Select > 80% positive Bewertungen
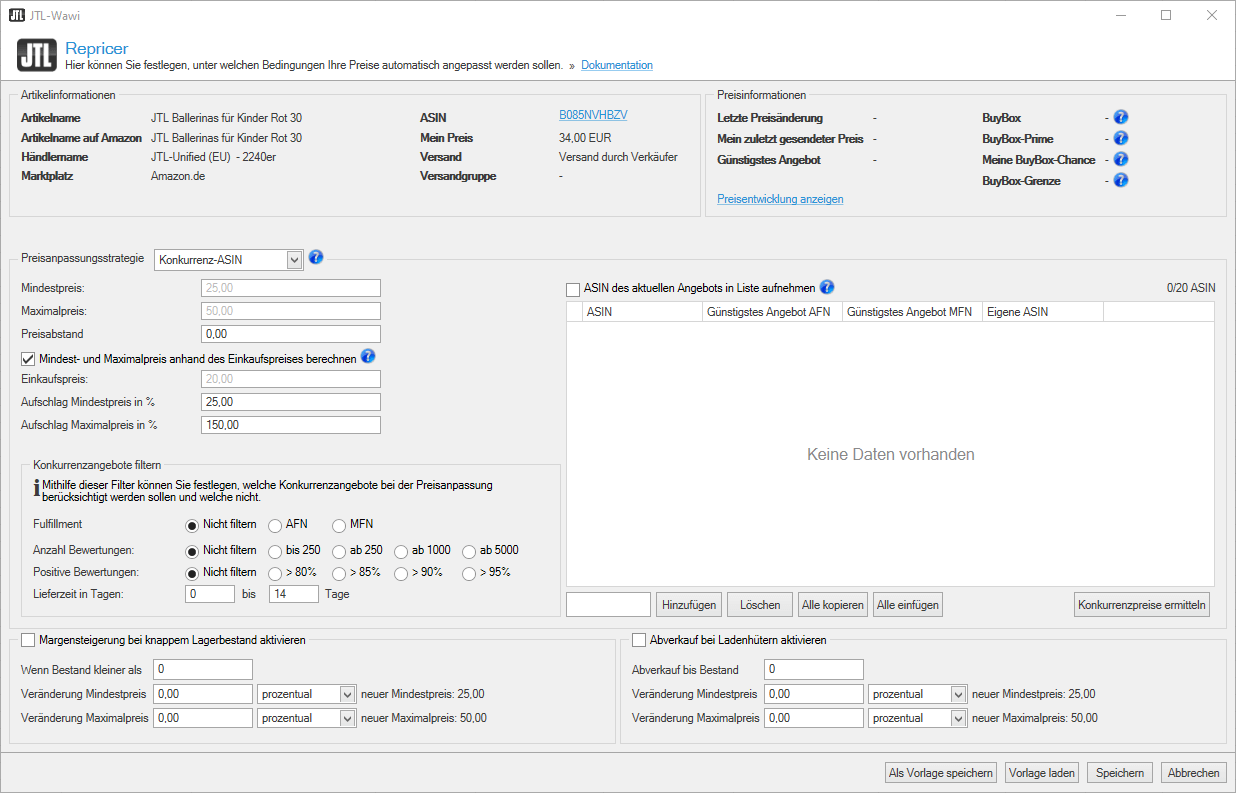Image resolution: width=1236 pixels, height=793 pixels. pyautogui.click(x=275, y=573)
